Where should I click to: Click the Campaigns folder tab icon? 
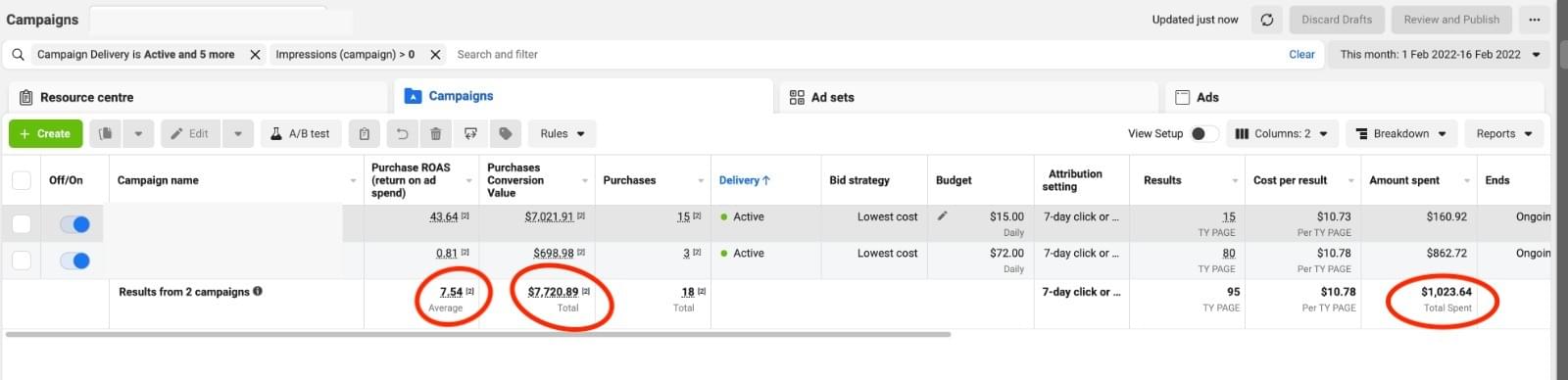[x=414, y=96]
